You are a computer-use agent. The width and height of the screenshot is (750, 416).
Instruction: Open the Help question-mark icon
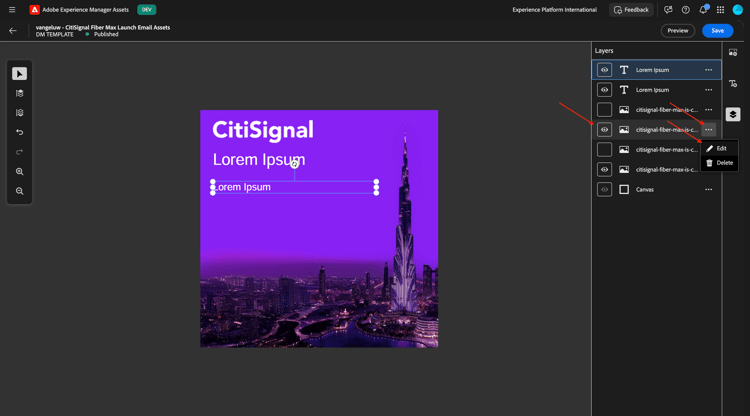[685, 10]
